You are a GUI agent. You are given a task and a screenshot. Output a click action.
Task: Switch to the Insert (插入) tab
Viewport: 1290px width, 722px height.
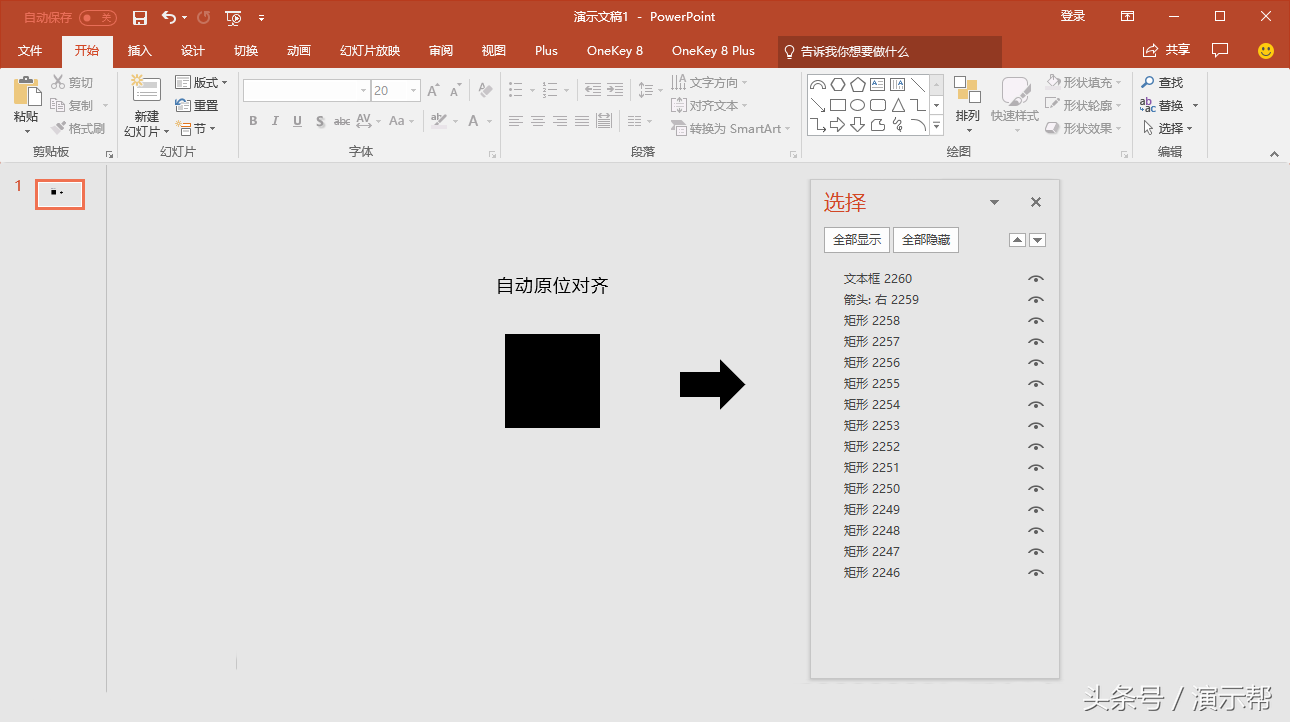[x=140, y=51]
